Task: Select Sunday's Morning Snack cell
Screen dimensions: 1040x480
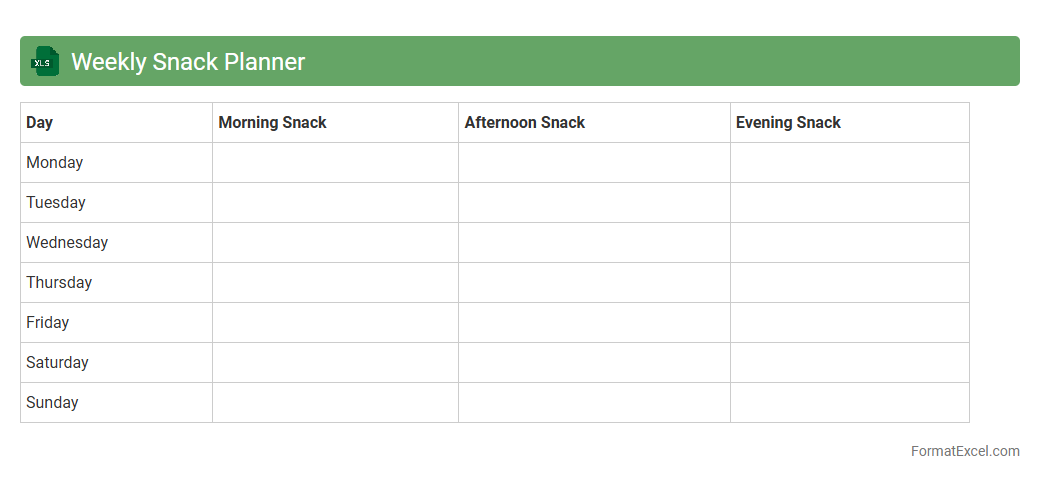Action: (335, 403)
